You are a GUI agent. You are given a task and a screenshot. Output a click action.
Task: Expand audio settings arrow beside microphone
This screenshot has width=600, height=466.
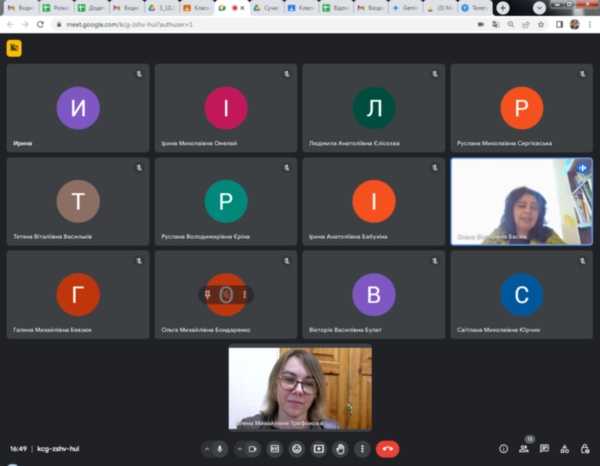[x=206, y=449]
